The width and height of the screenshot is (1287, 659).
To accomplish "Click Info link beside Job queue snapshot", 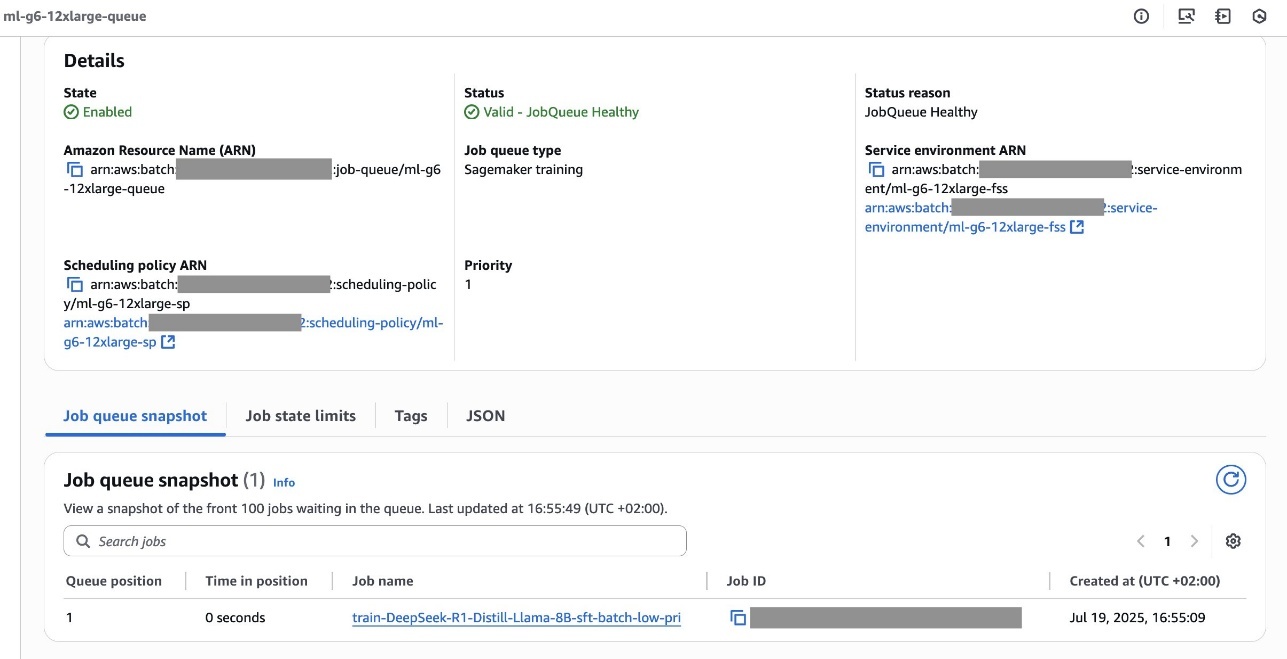I will coord(284,482).
